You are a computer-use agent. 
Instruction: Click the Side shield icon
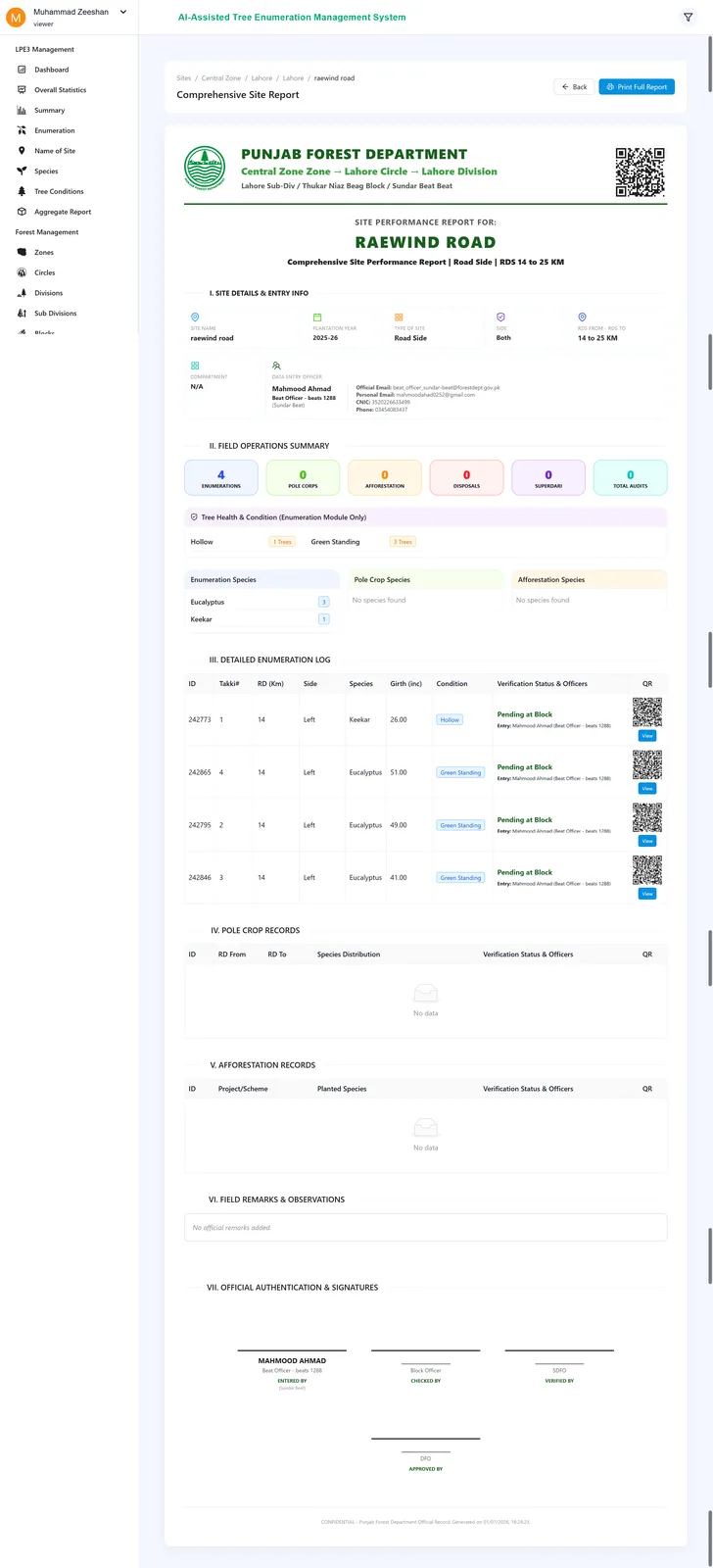[x=500, y=318]
